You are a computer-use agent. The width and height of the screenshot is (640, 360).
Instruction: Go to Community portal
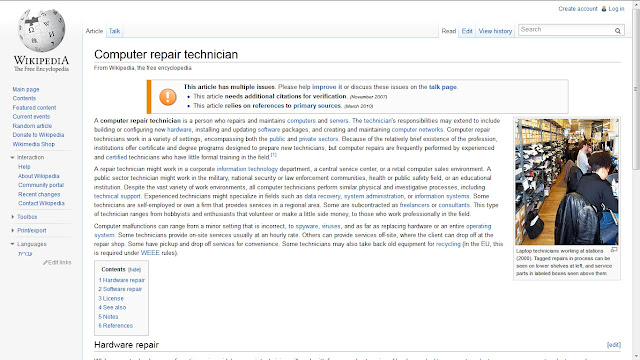[41, 185]
